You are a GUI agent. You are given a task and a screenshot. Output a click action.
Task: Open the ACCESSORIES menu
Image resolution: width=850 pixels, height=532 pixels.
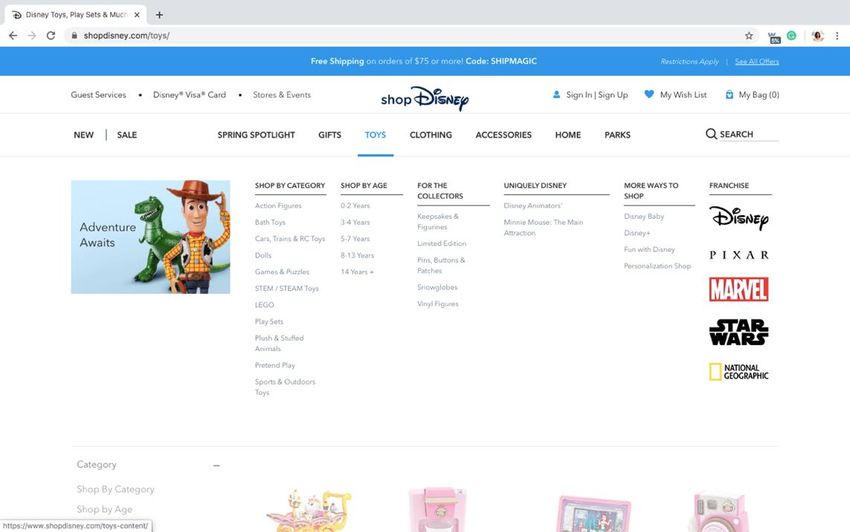(504, 135)
